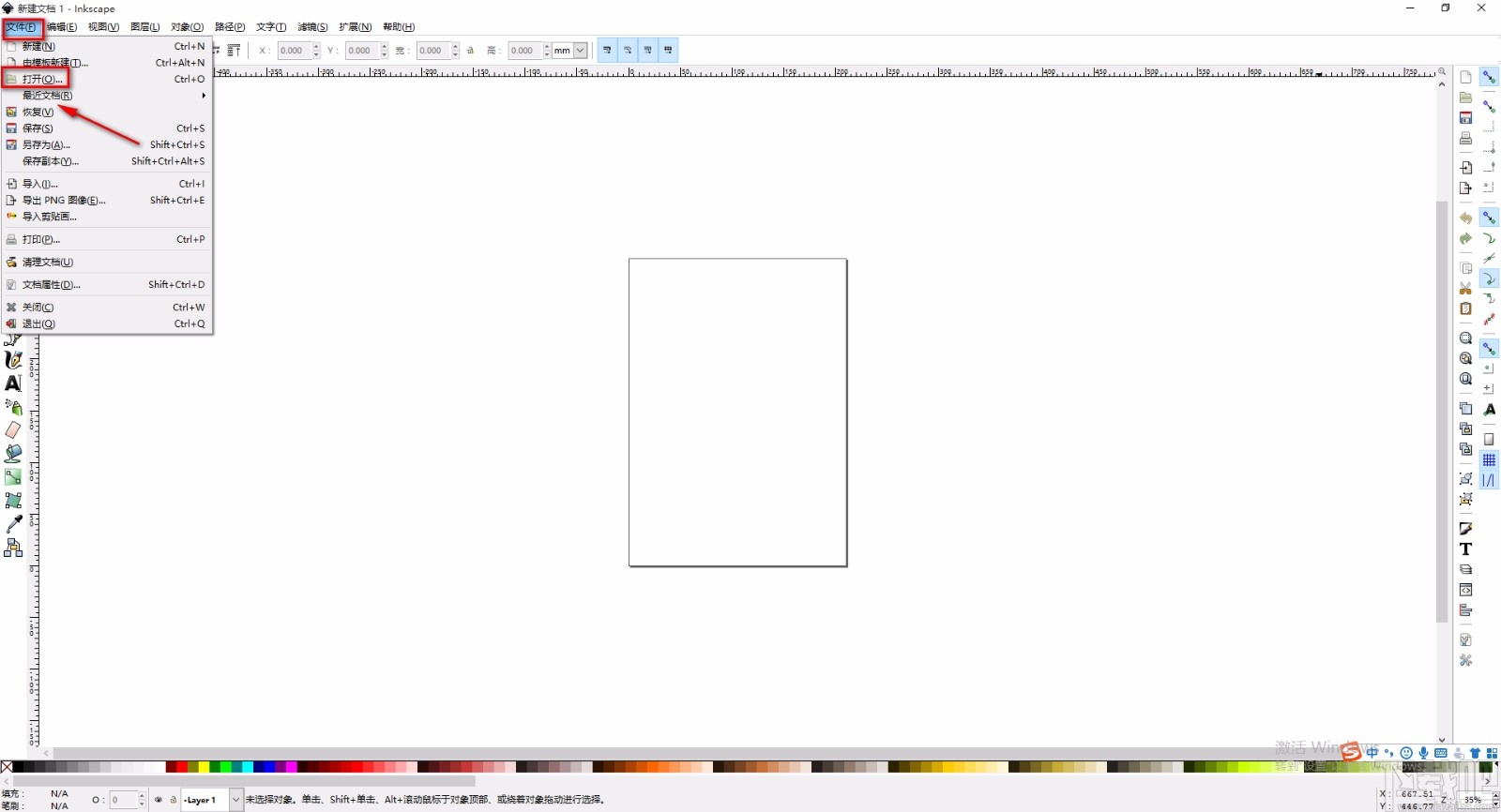
Task: Click the cut scissors icon
Action: 1465,289
